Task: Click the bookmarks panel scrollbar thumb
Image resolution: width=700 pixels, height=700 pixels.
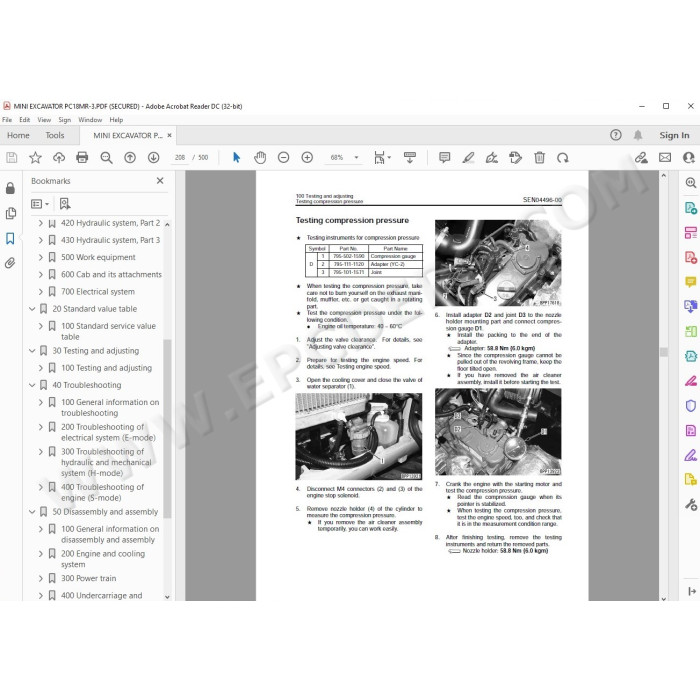Action: pos(167,429)
